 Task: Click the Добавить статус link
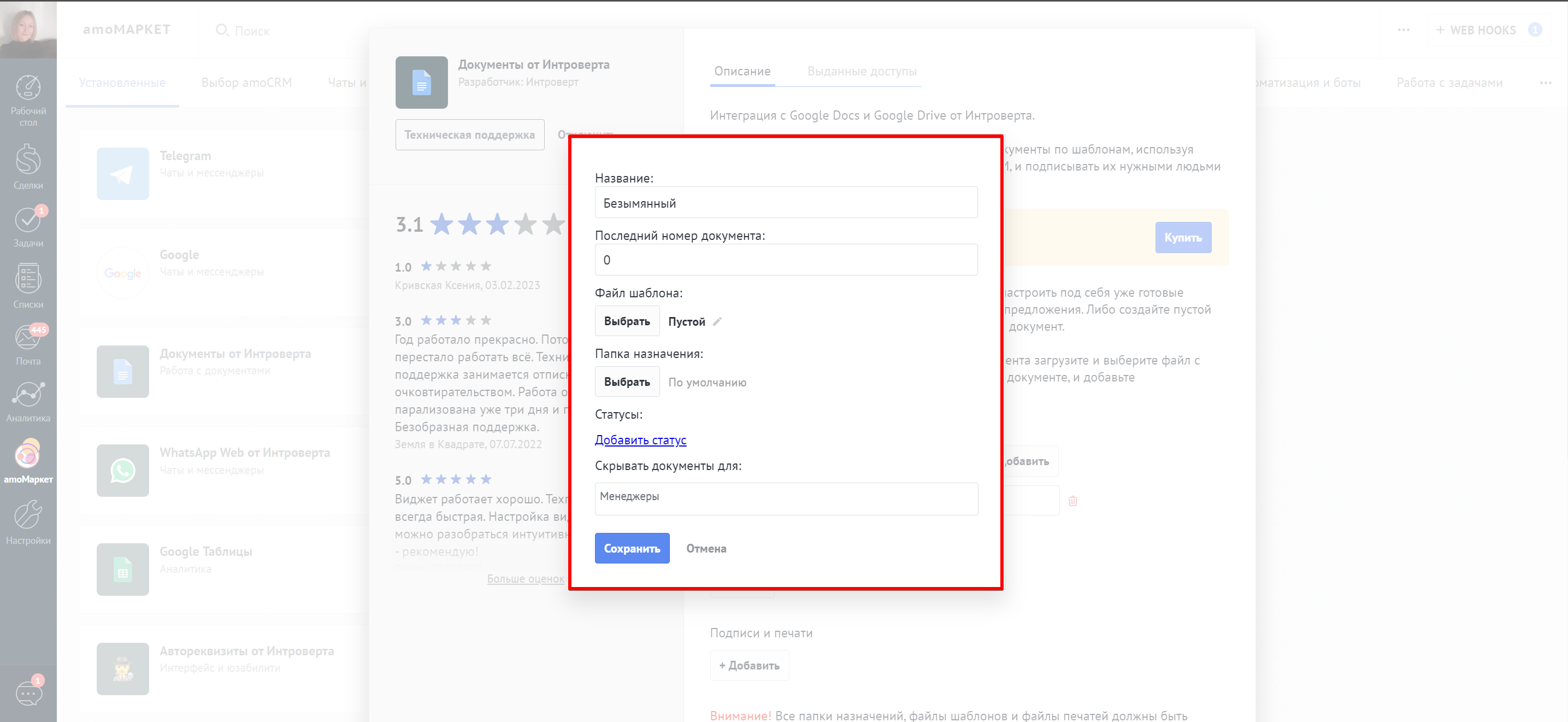tap(640, 440)
